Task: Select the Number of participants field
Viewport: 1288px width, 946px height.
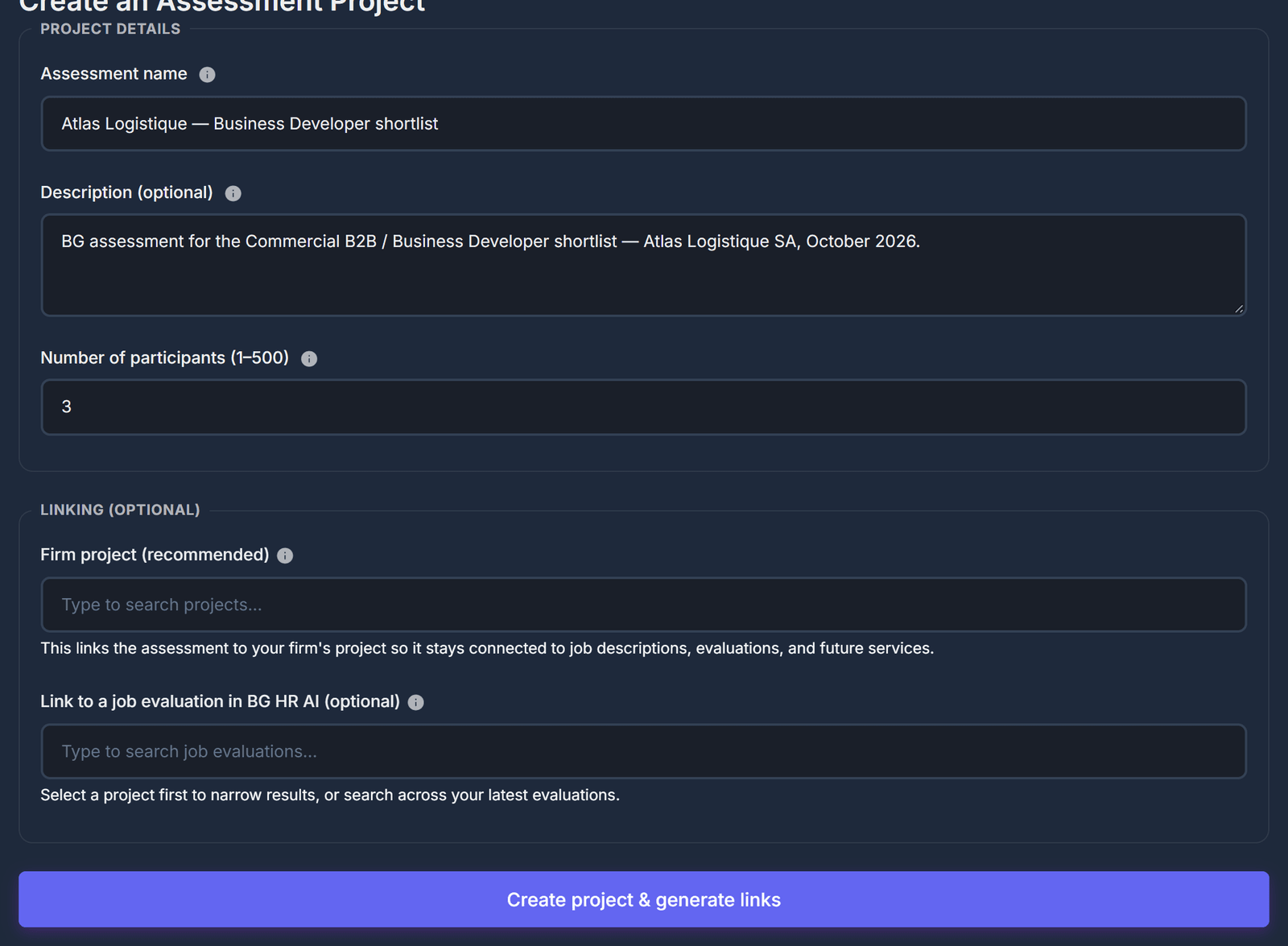Action: tap(643, 407)
